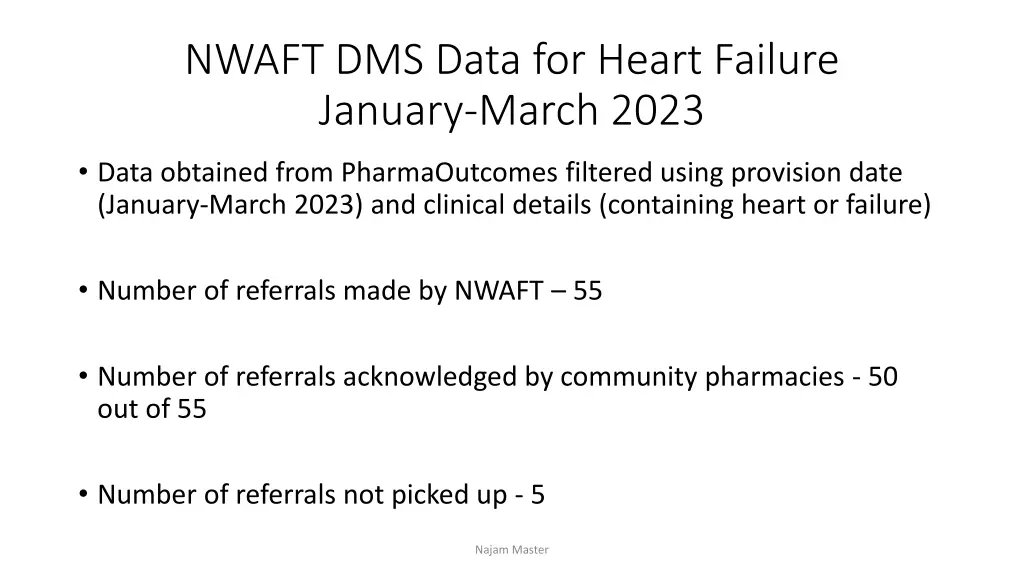Click the "Najam Master" footer text
Viewport: 1024px width, 576px height.
511,549
